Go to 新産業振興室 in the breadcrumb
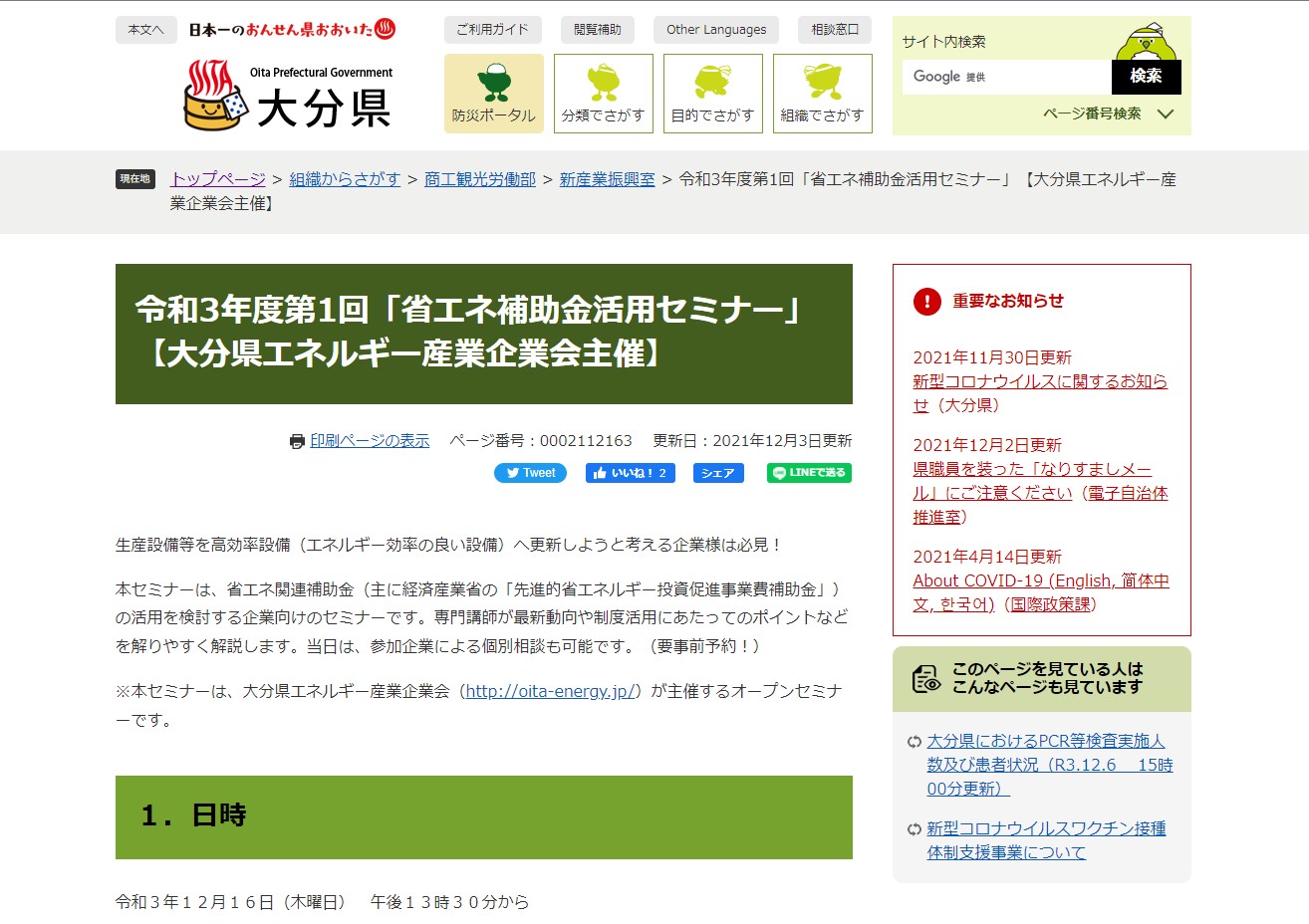1309x924 pixels. coord(607,179)
